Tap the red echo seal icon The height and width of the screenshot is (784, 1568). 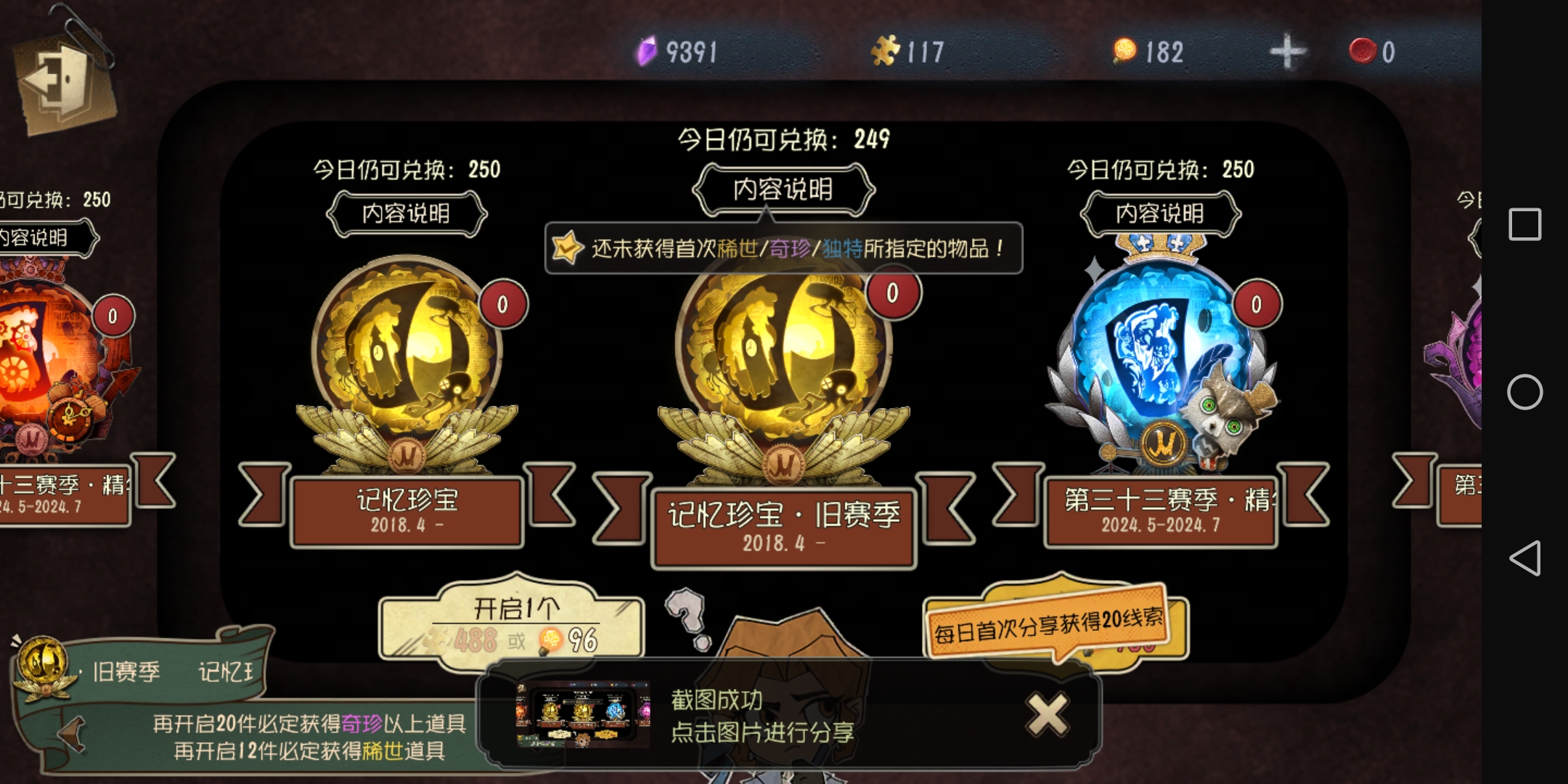(x=1363, y=51)
